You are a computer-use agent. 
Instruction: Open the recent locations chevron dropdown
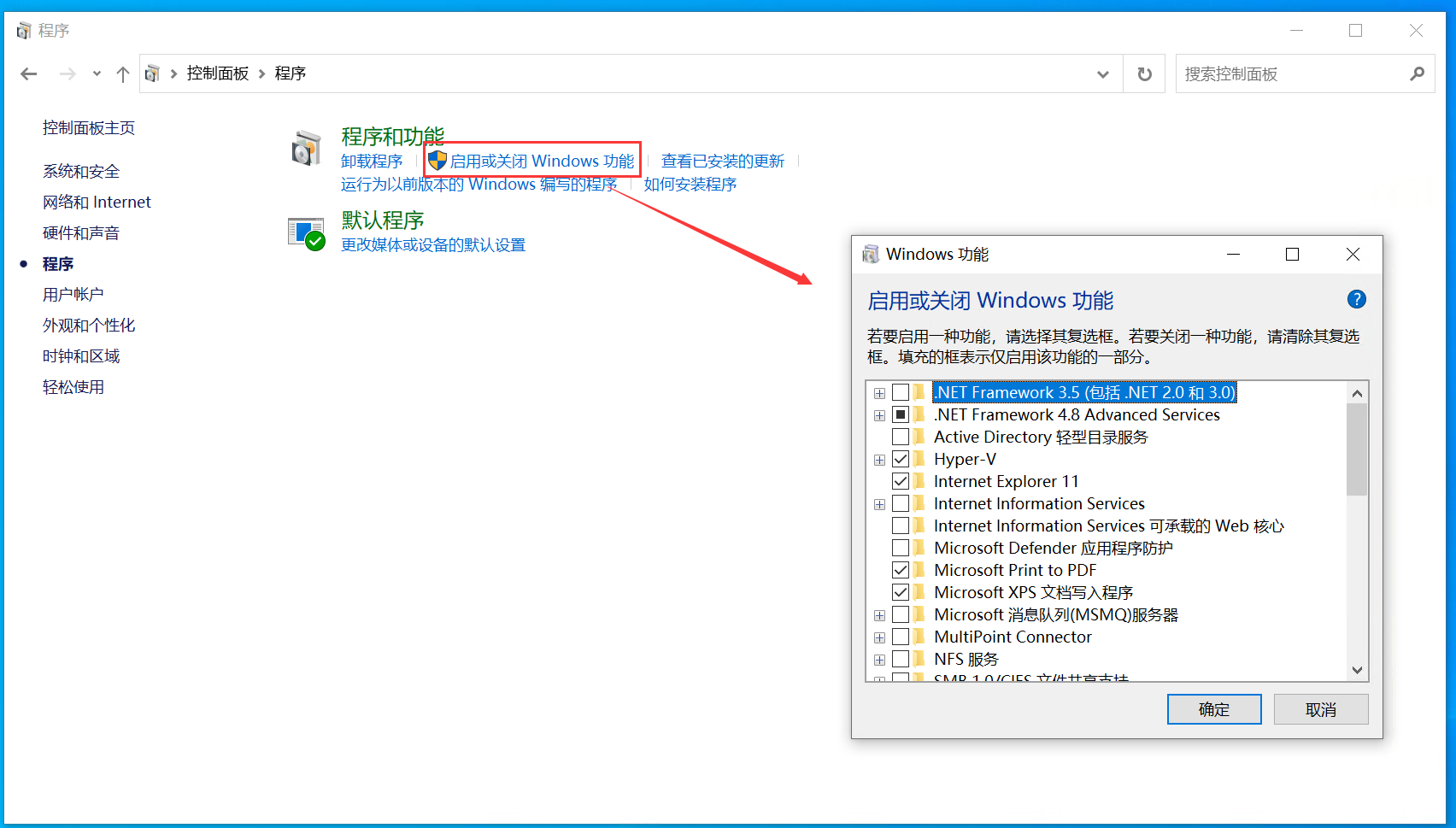click(97, 74)
